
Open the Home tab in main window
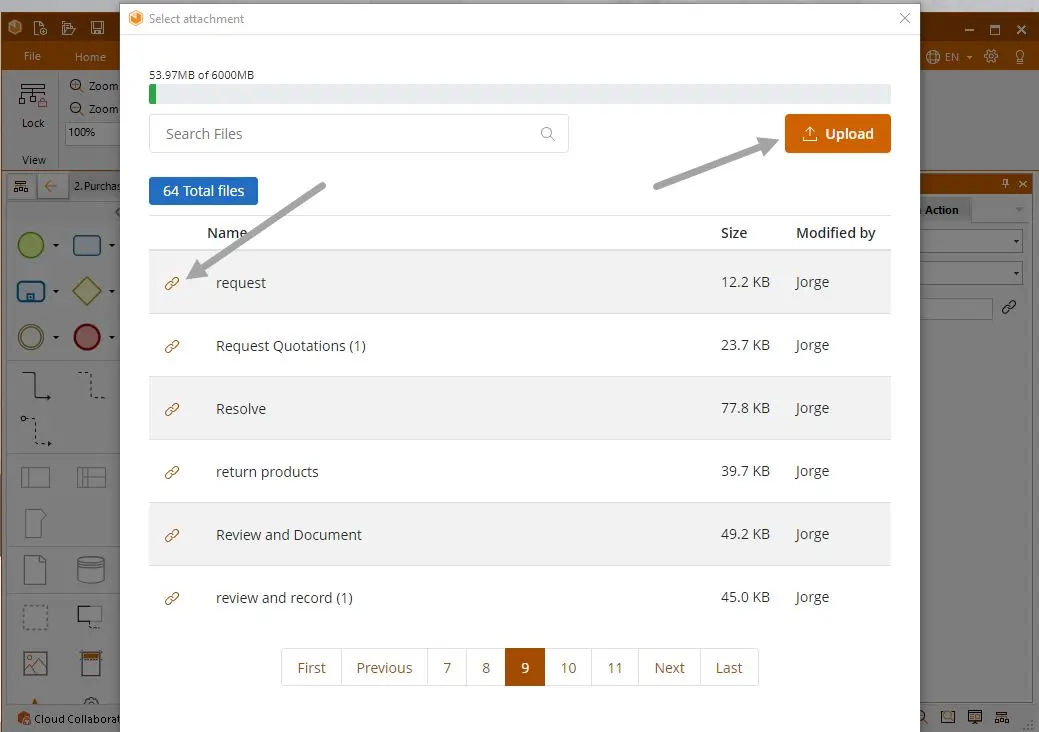[x=90, y=57]
